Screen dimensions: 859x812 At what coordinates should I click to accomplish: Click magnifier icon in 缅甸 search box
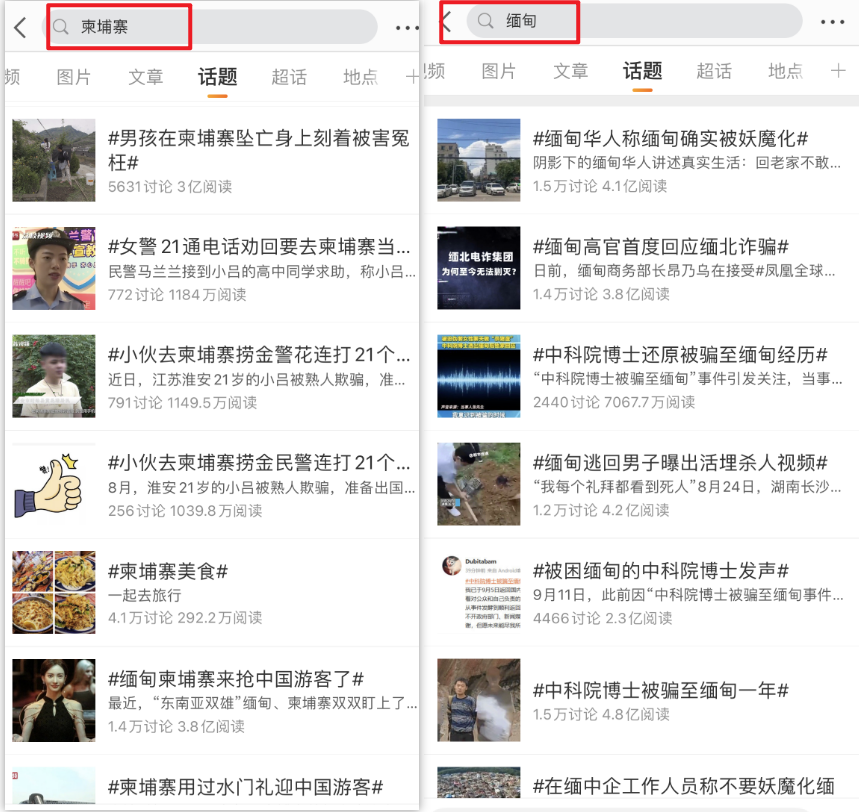pyautogui.click(x=485, y=21)
